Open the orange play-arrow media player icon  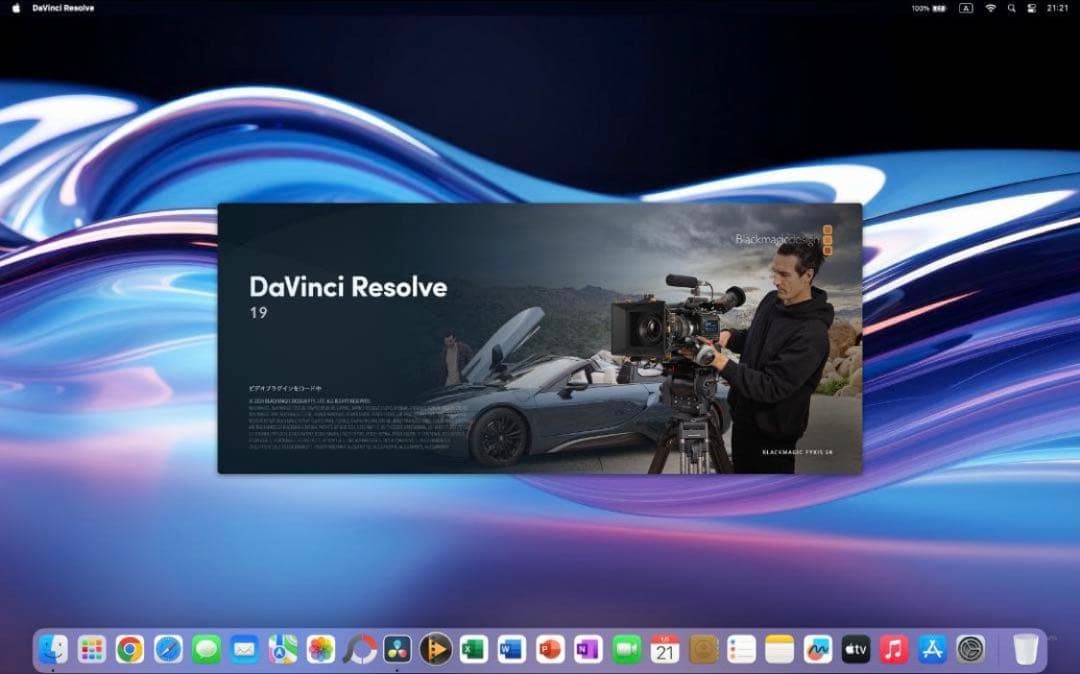tap(435, 649)
